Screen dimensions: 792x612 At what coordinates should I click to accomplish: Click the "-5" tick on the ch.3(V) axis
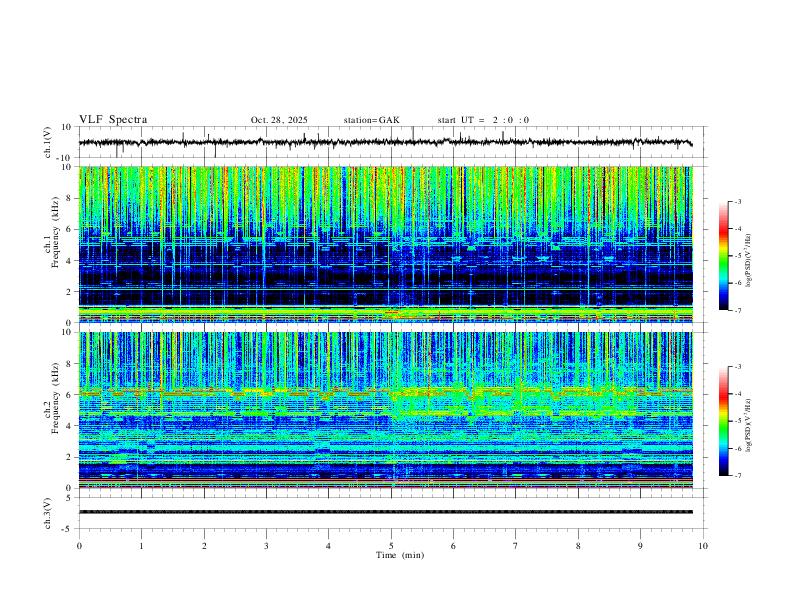pos(68,529)
